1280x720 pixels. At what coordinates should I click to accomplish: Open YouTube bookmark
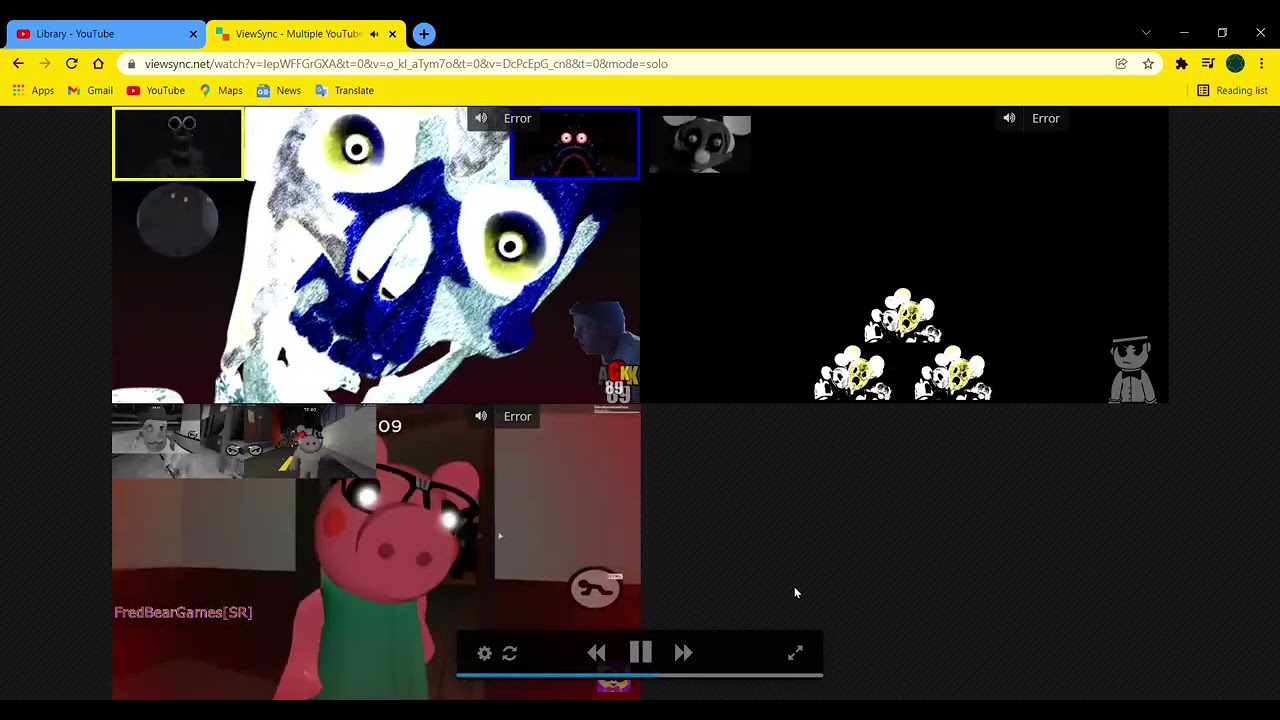(x=155, y=90)
